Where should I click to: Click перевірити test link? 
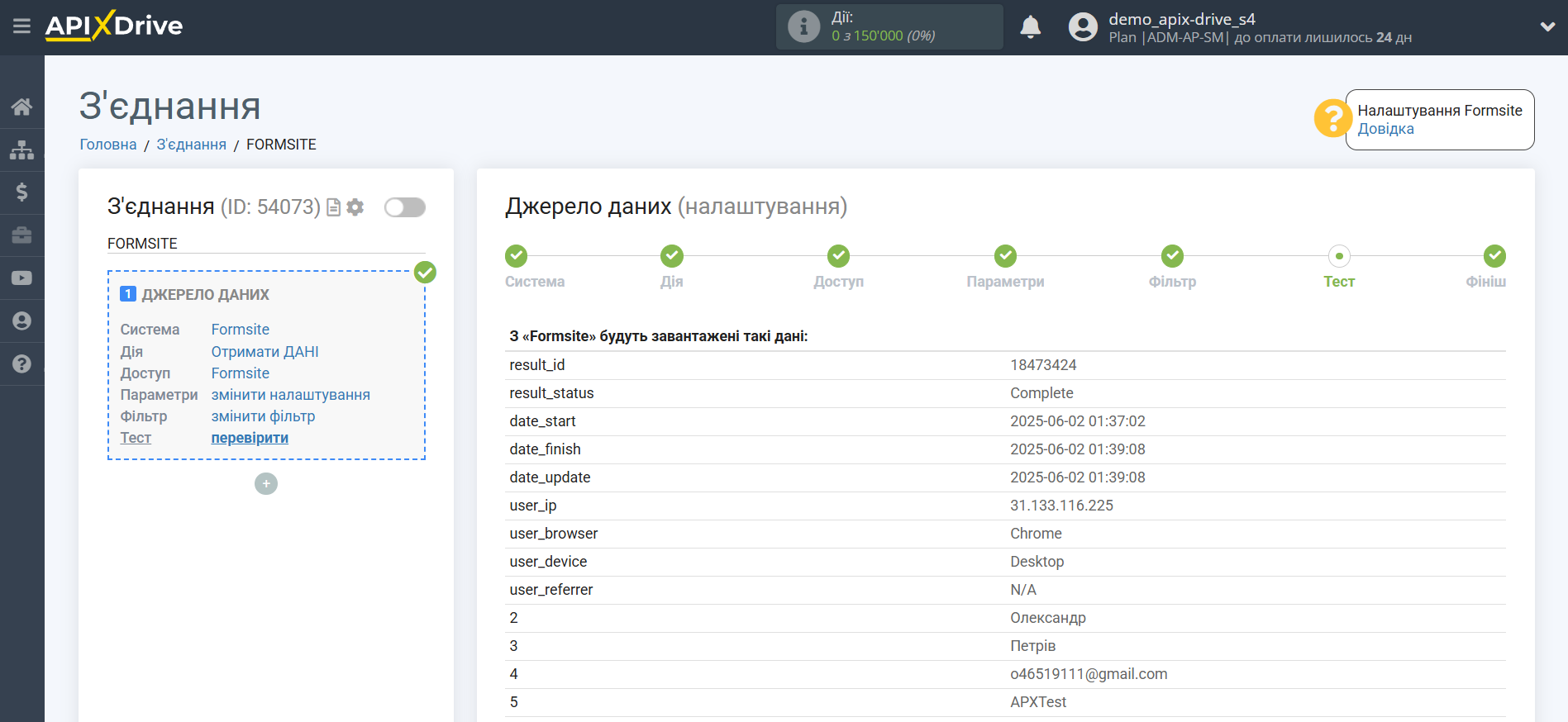250,438
